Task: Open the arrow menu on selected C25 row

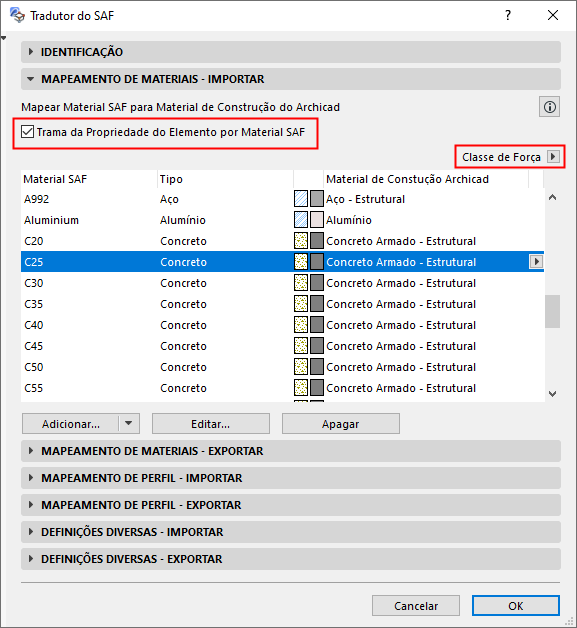Action: coord(536,262)
